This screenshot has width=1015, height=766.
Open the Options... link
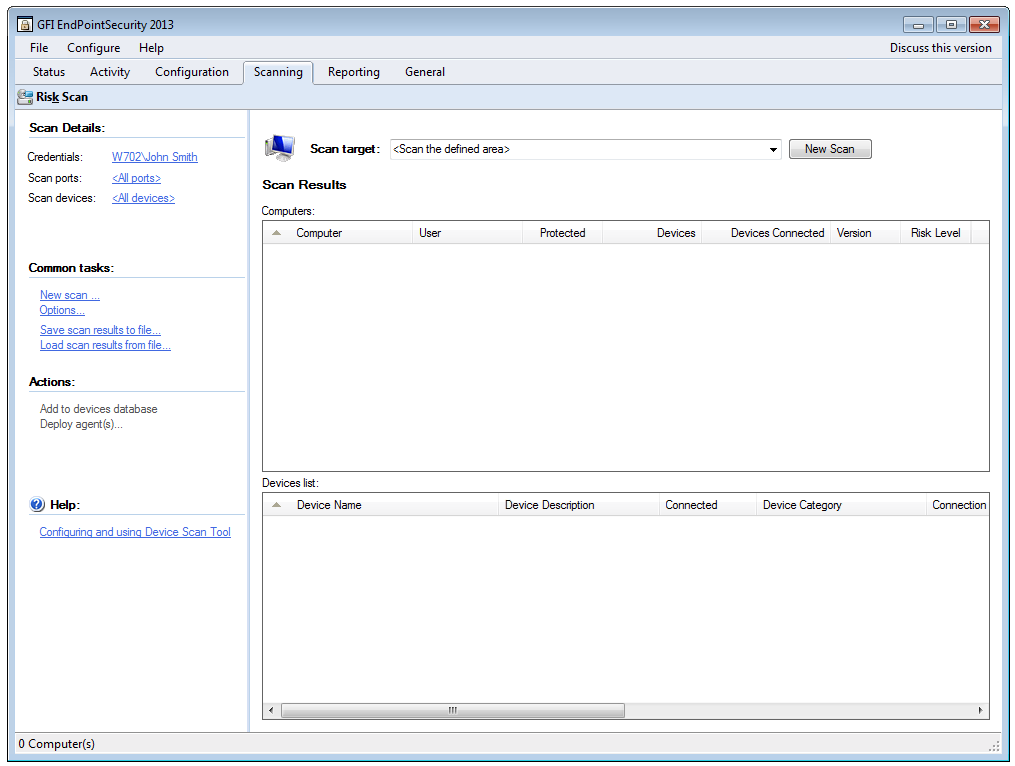pos(61,310)
